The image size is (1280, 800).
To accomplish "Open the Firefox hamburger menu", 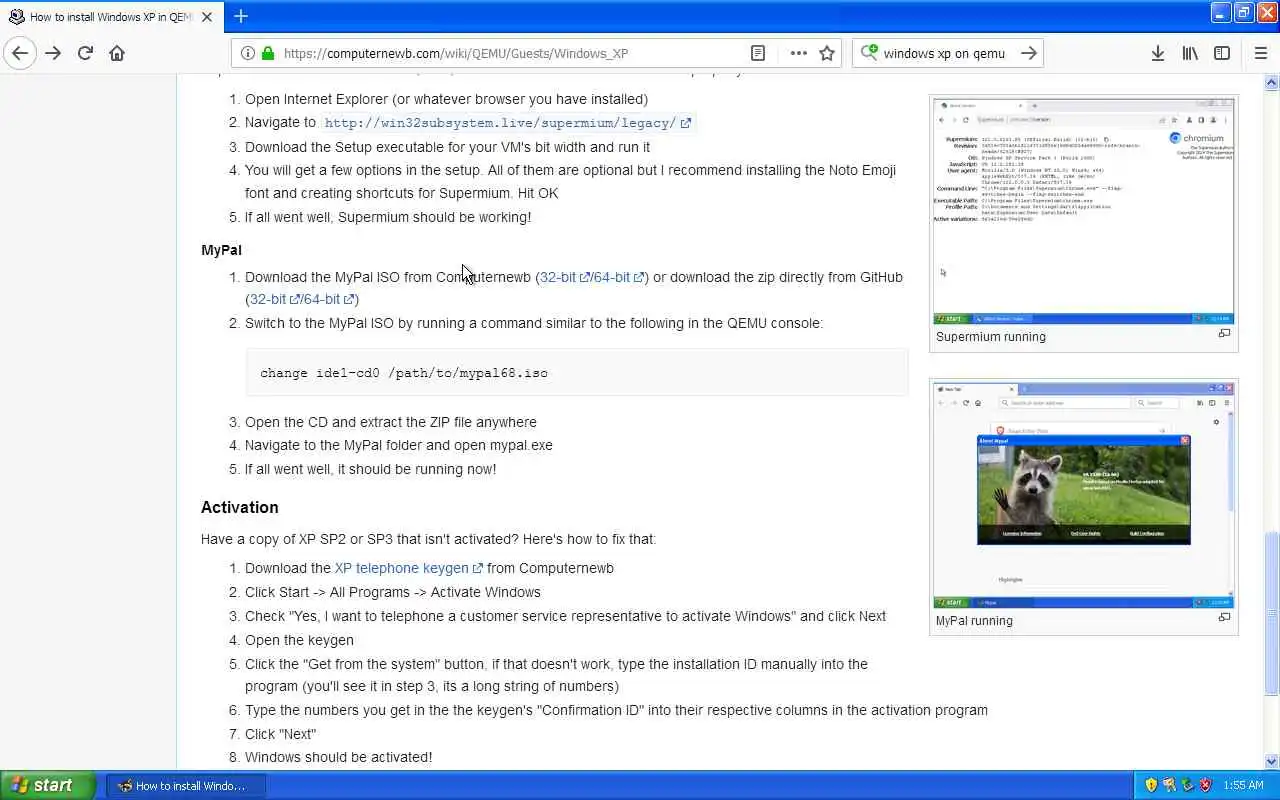I will tap(1260, 53).
